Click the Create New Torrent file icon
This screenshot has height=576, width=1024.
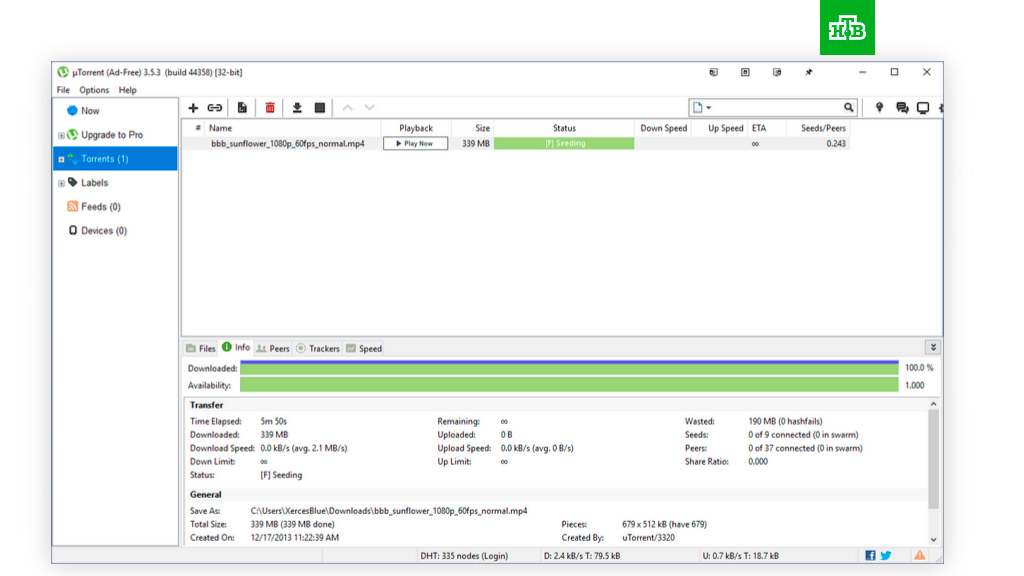coord(242,108)
